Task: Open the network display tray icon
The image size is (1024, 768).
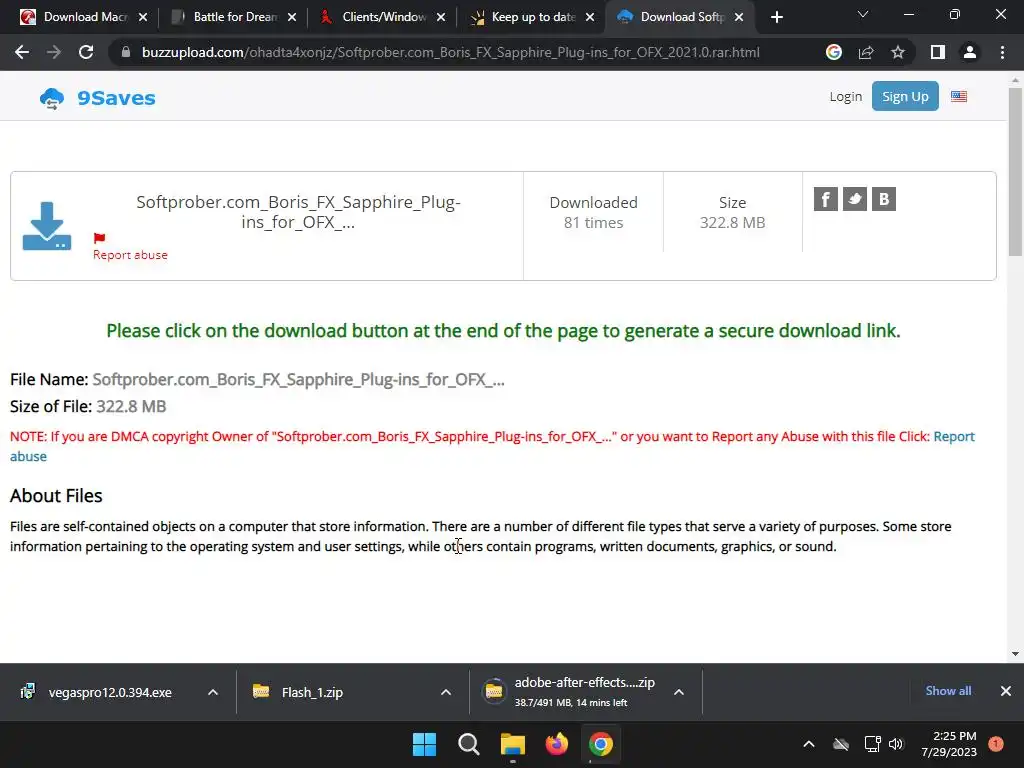Action: click(872, 744)
